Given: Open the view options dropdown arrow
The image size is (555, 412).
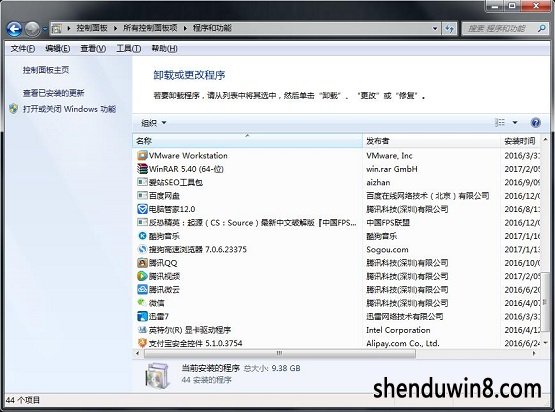Looking at the screenshot, I should click(515, 123).
